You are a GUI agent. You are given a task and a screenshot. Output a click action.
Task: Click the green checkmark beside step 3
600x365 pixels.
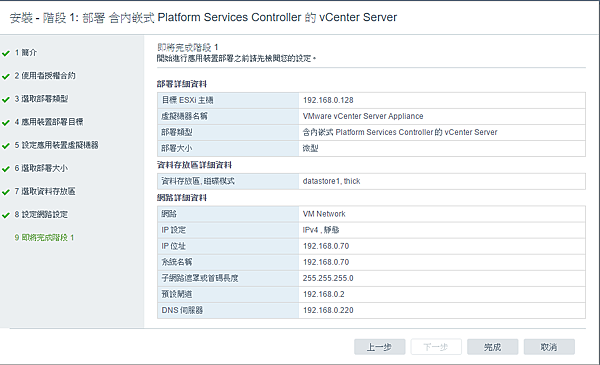[6, 99]
